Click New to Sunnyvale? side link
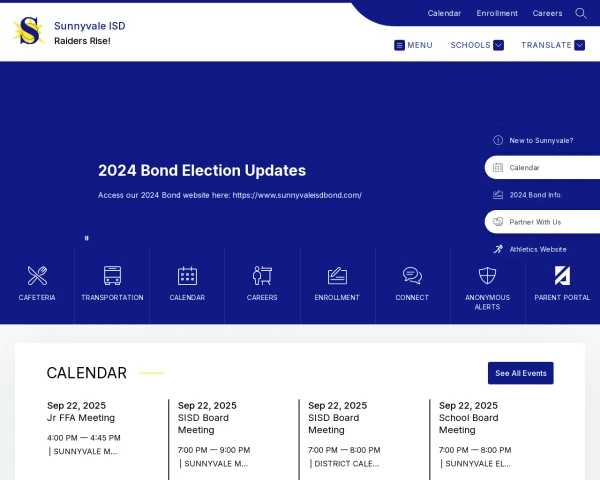The height and width of the screenshot is (480, 600). click(x=541, y=140)
